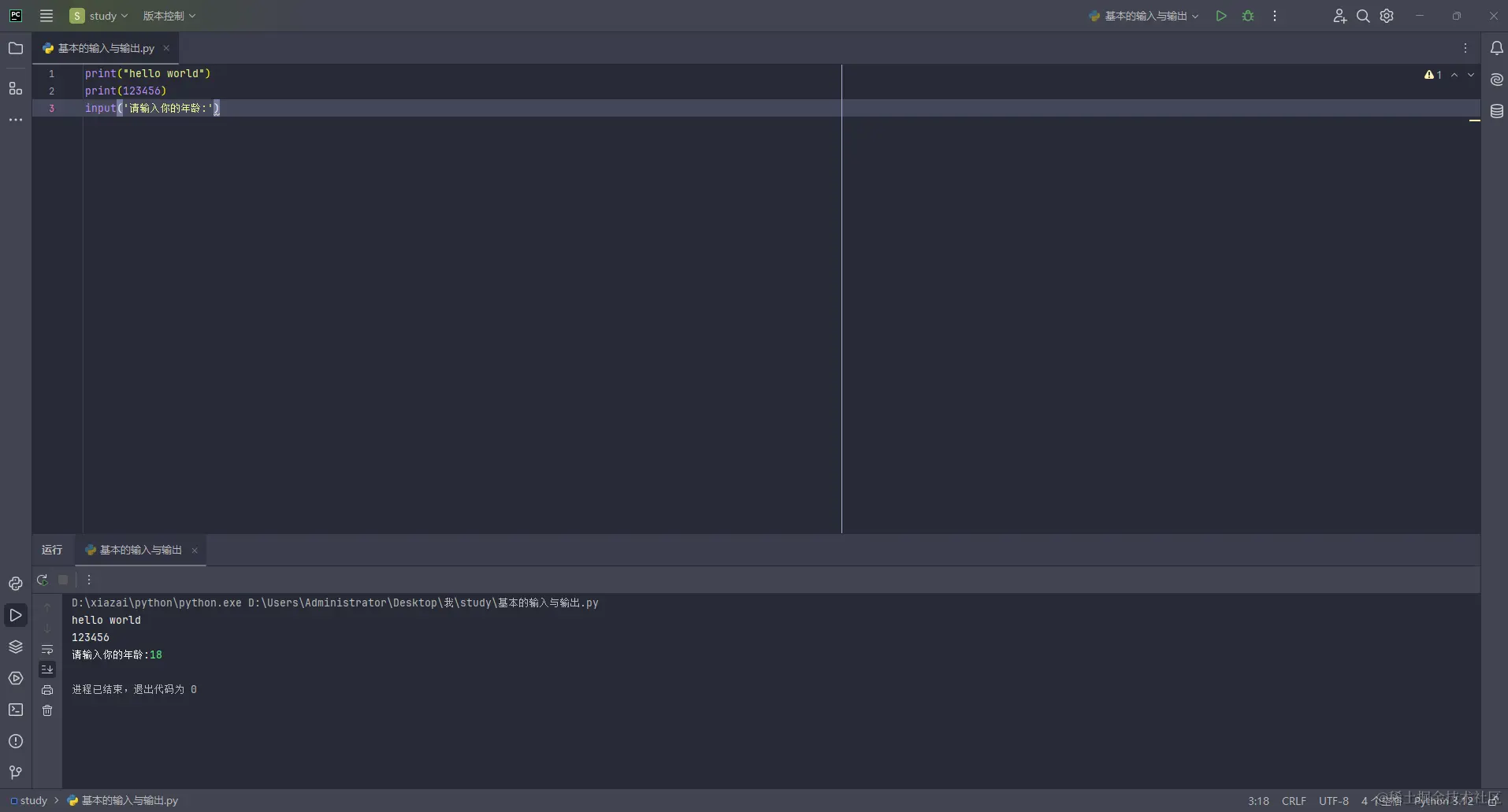Change UTF-8 file encoding
This screenshot has width=1508, height=812.
coord(1334,800)
